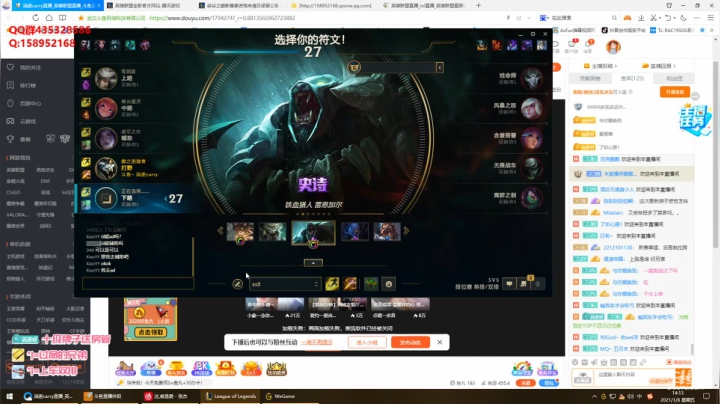Show previous skins with left carousel arrow
This screenshot has width=720, height=404.
[220, 231]
